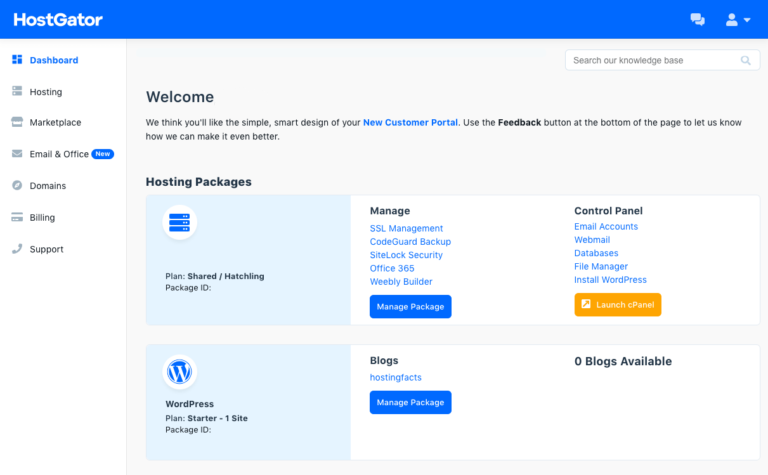Click the Email & Office envelope icon
Viewport: 768px width, 475px height.
point(17,154)
